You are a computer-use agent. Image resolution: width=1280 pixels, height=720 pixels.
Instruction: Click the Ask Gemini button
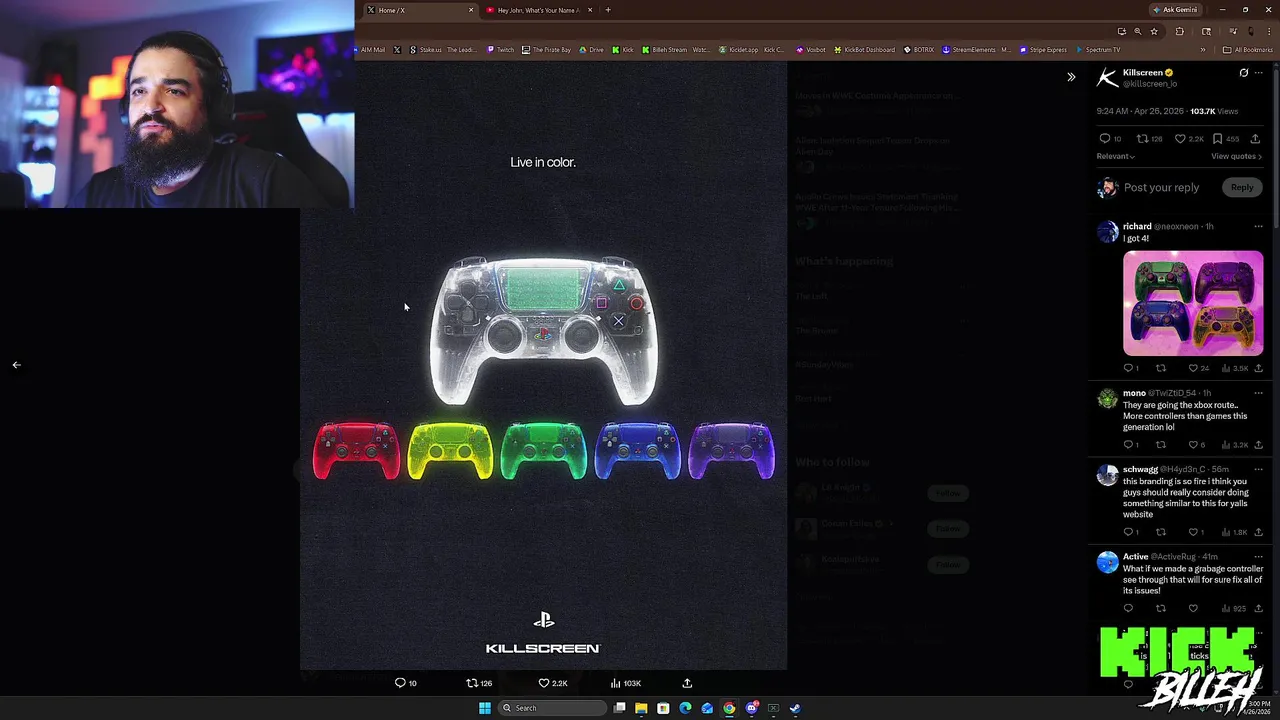(x=1175, y=10)
